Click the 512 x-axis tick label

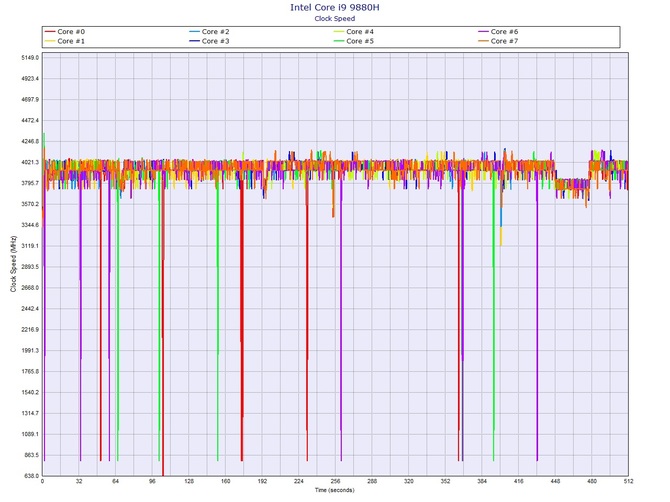pos(628,481)
